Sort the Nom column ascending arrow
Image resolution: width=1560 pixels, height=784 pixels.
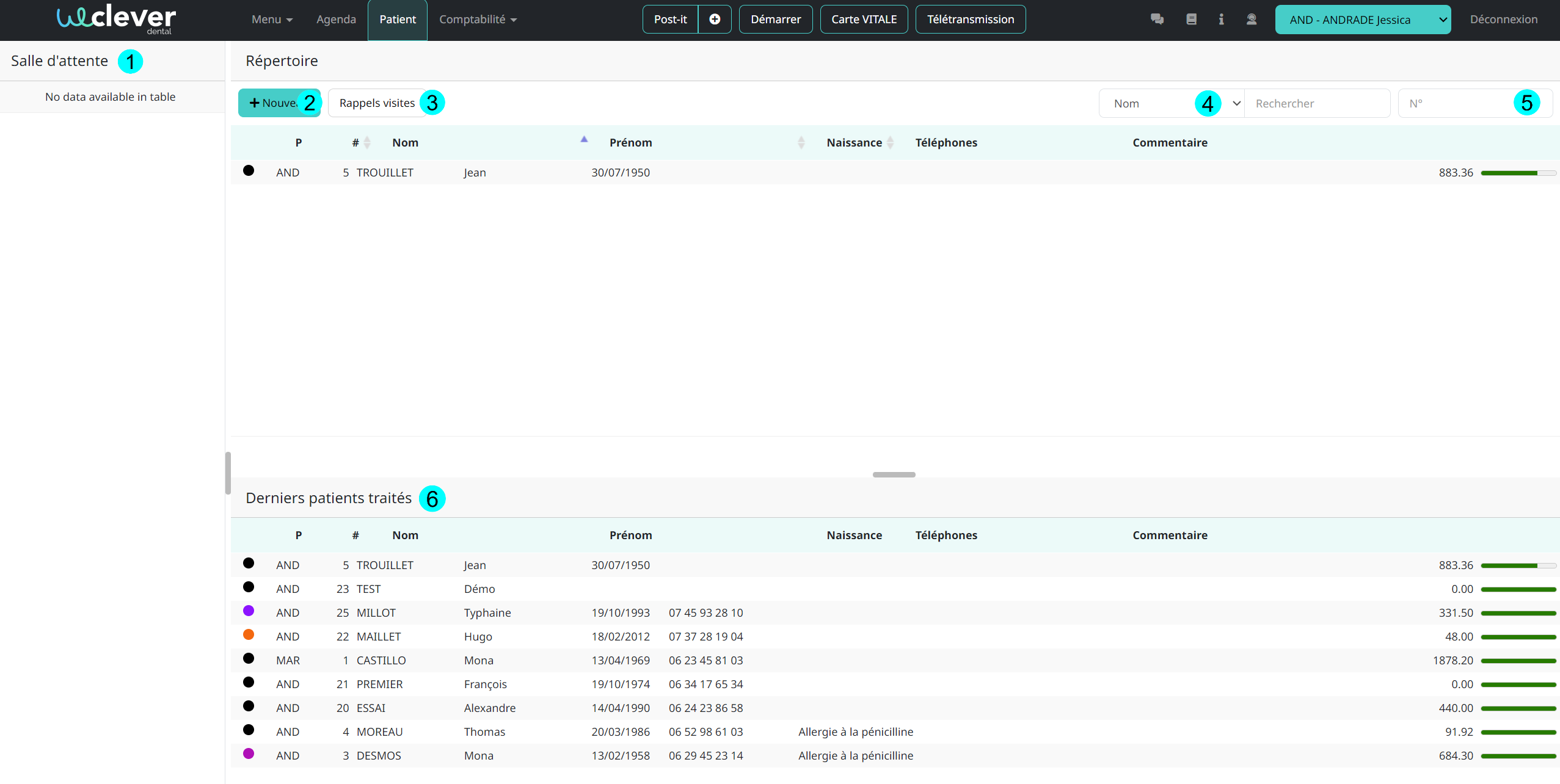pyautogui.click(x=584, y=140)
